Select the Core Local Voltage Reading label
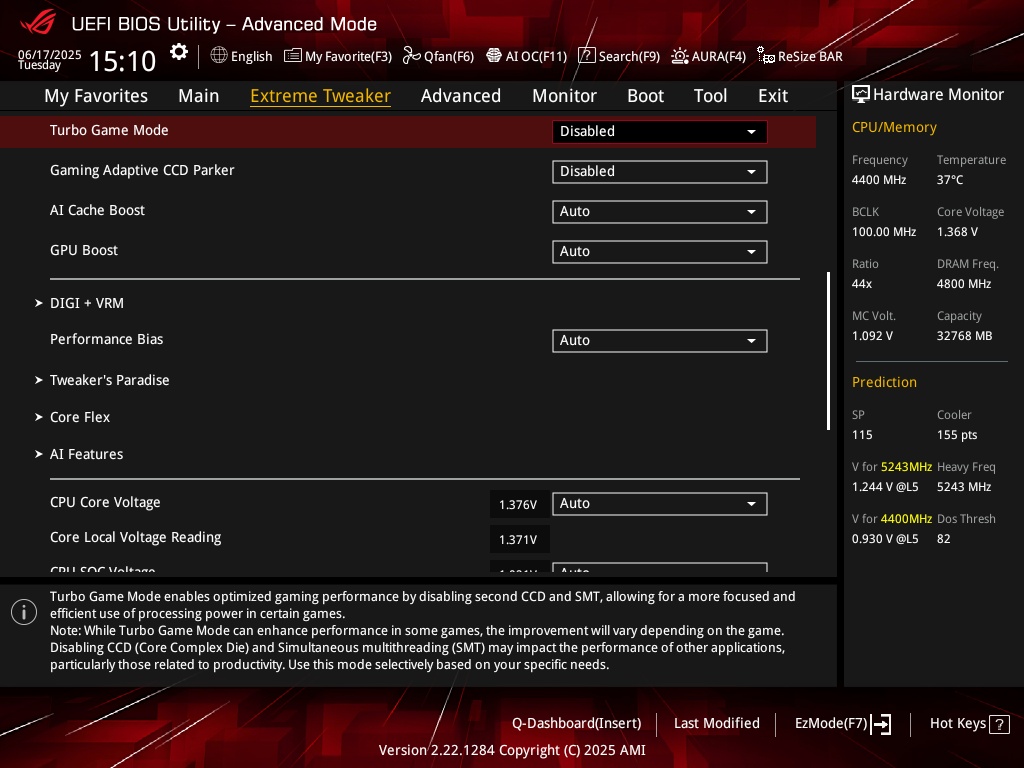This screenshot has height=768, width=1024. pyautogui.click(x=135, y=537)
